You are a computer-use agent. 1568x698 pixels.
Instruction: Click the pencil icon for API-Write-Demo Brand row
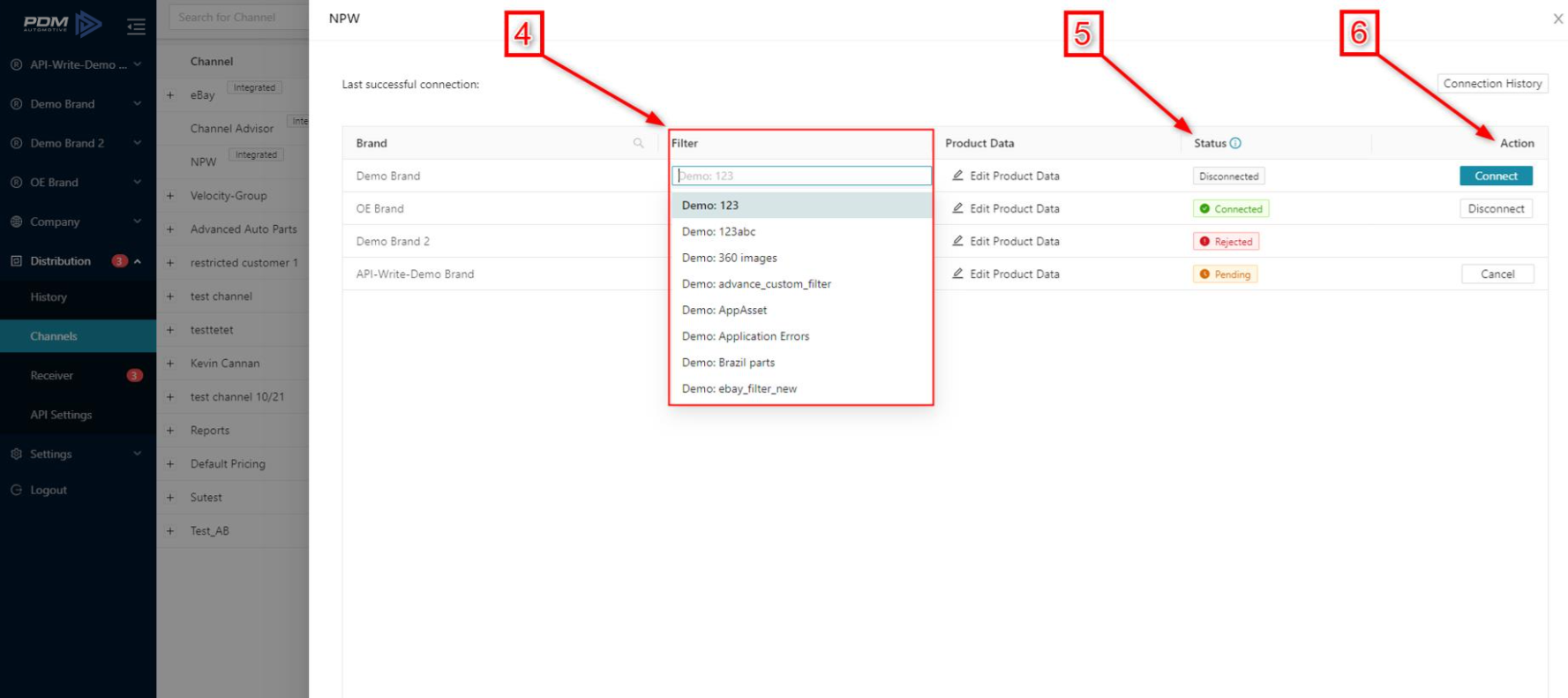957,274
